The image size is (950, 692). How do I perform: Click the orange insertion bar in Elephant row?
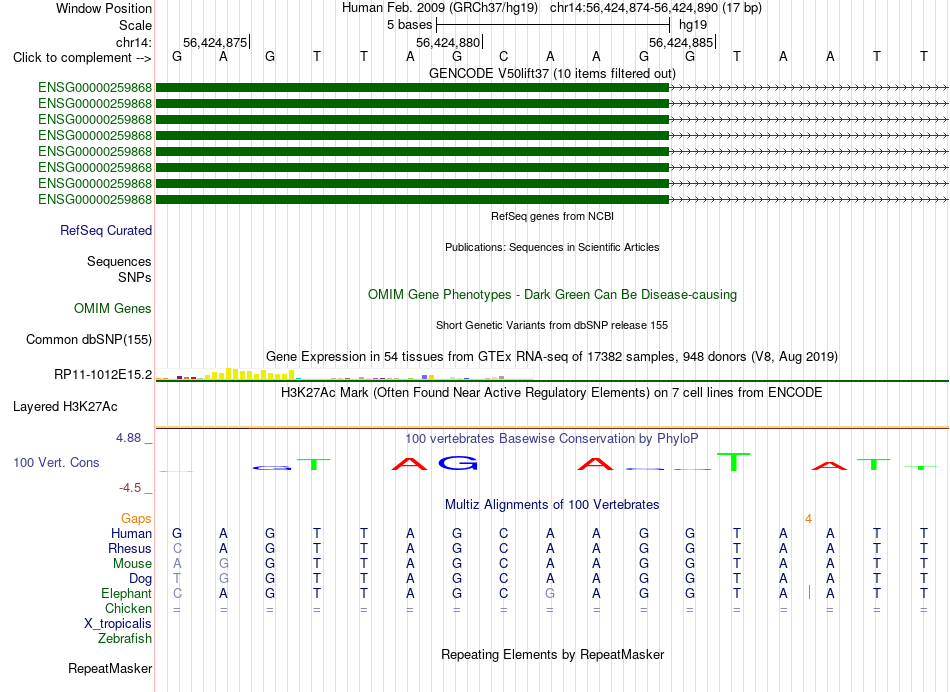[x=809, y=592]
